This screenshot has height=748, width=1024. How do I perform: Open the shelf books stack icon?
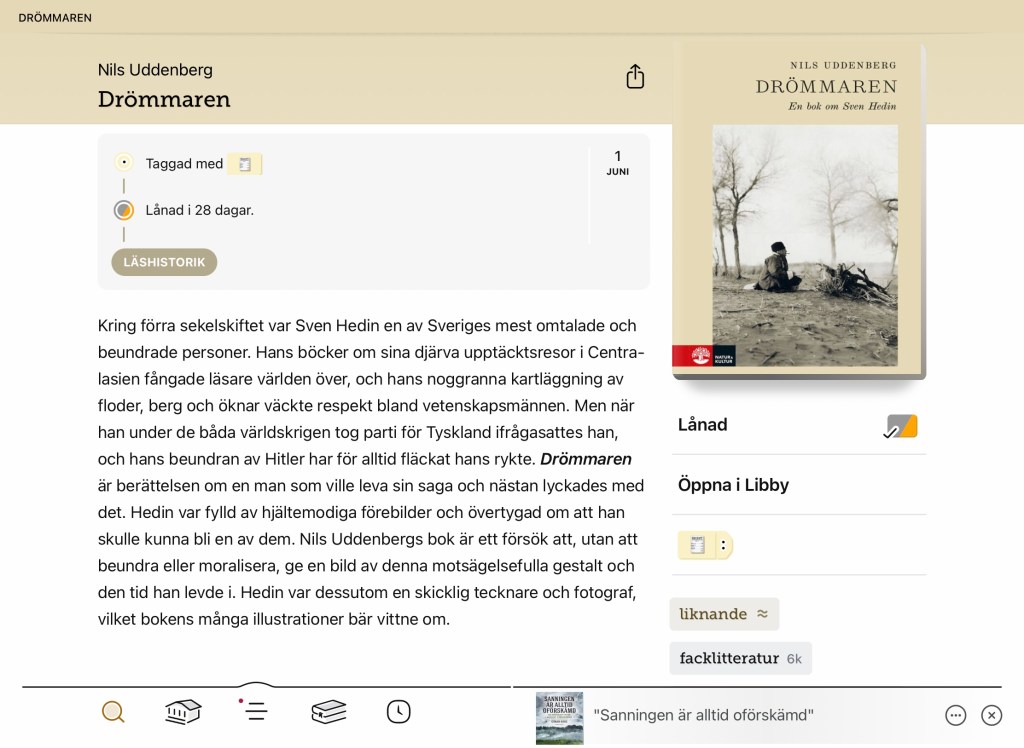pyautogui.click(x=329, y=712)
